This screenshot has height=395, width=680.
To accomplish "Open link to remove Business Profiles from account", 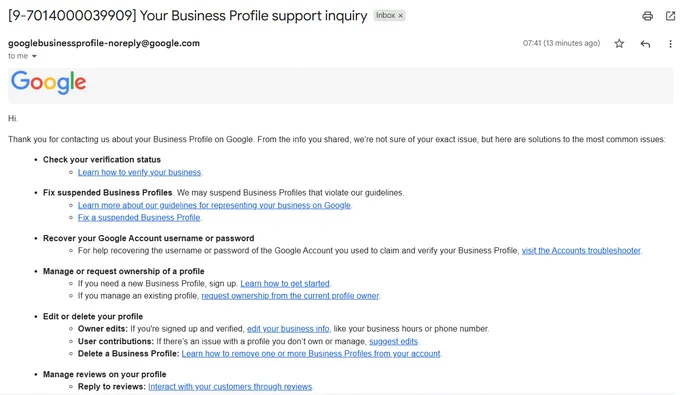I will tap(311, 353).
